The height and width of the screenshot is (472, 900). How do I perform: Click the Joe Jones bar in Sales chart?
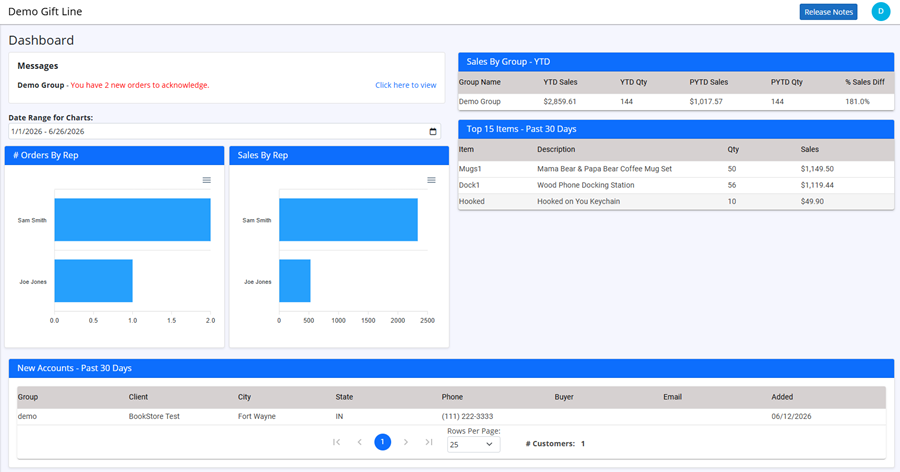click(x=295, y=281)
